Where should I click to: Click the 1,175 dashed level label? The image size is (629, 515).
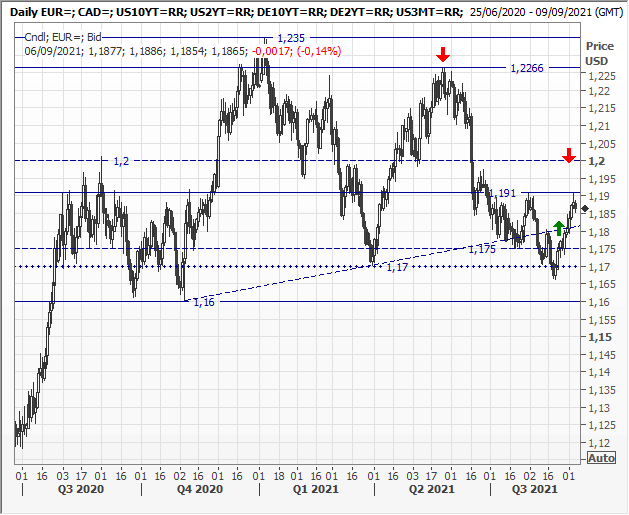(483, 248)
